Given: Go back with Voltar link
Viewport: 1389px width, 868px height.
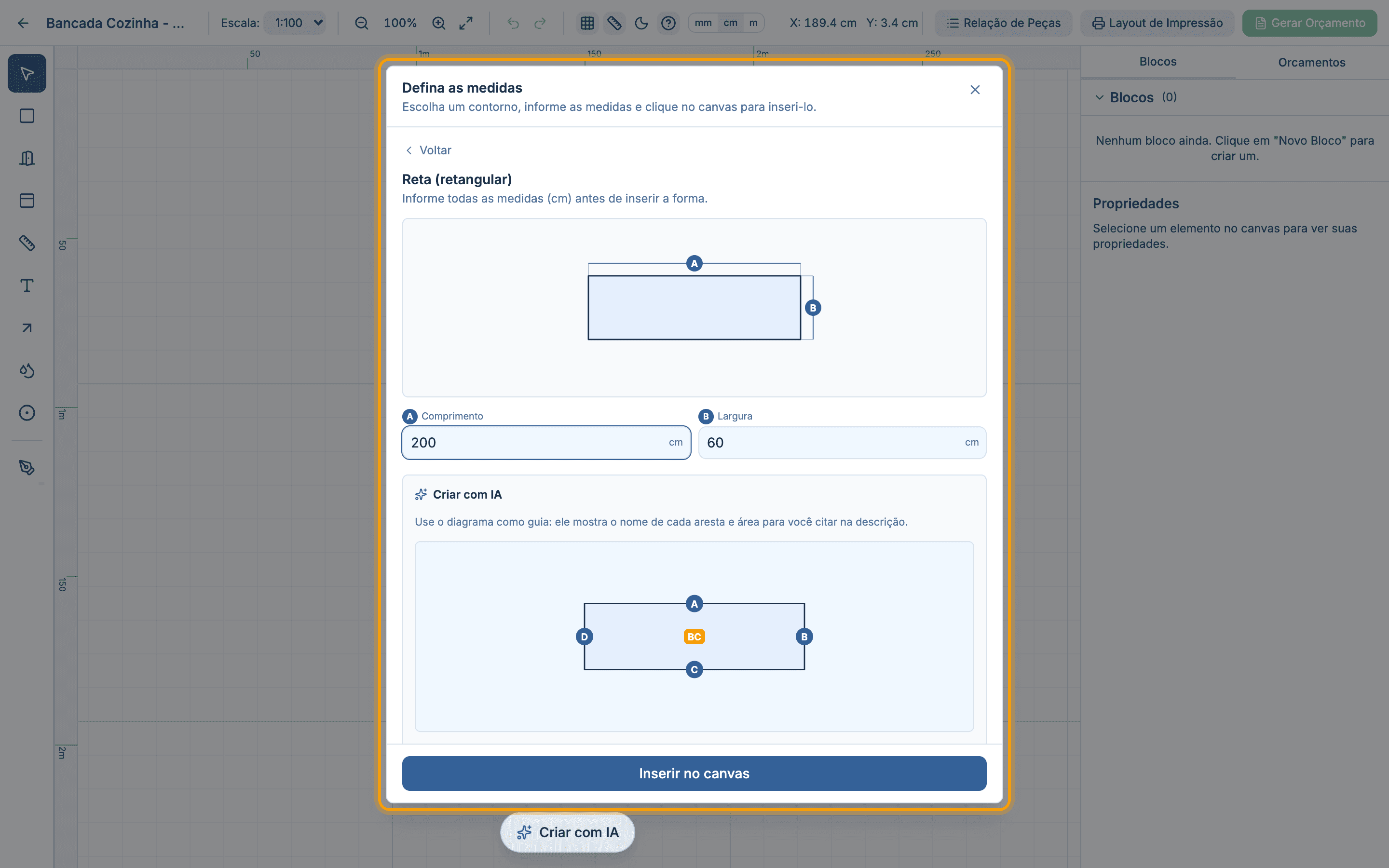Looking at the screenshot, I should (x=428, y=150).
